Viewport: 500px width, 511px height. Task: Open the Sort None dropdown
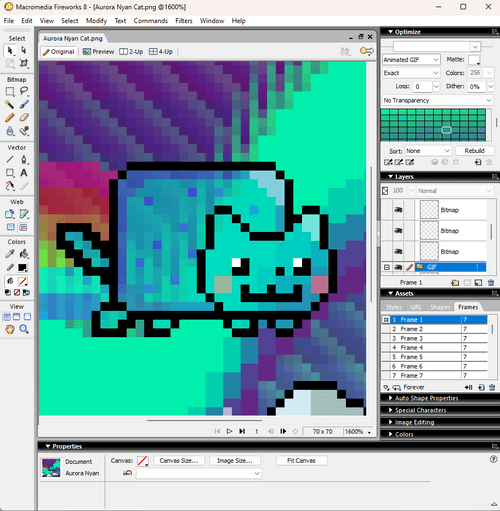coord(447,151)
